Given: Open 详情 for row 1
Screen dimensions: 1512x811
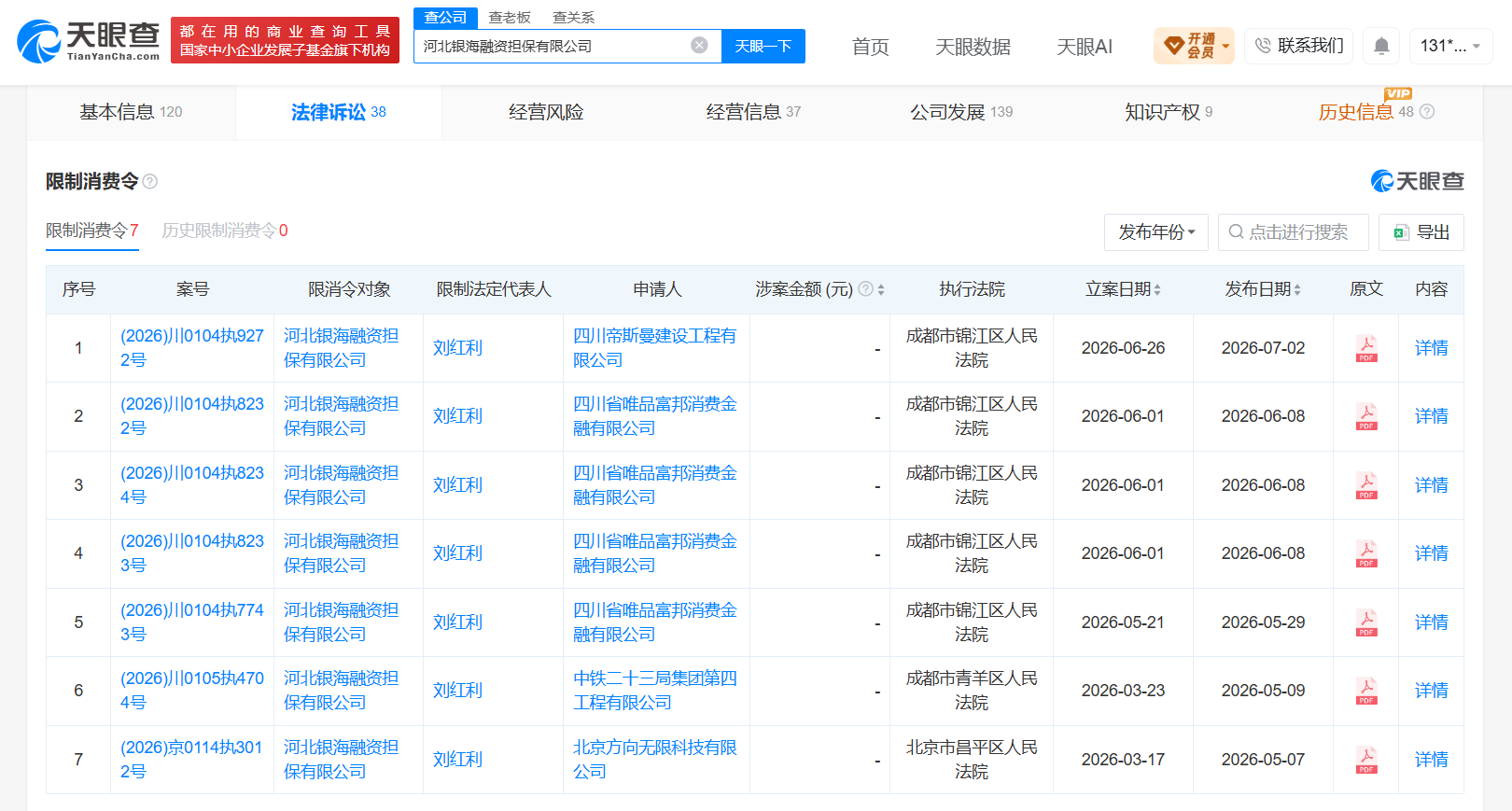Looking at the screenshot, I should tap(1431, 348).
